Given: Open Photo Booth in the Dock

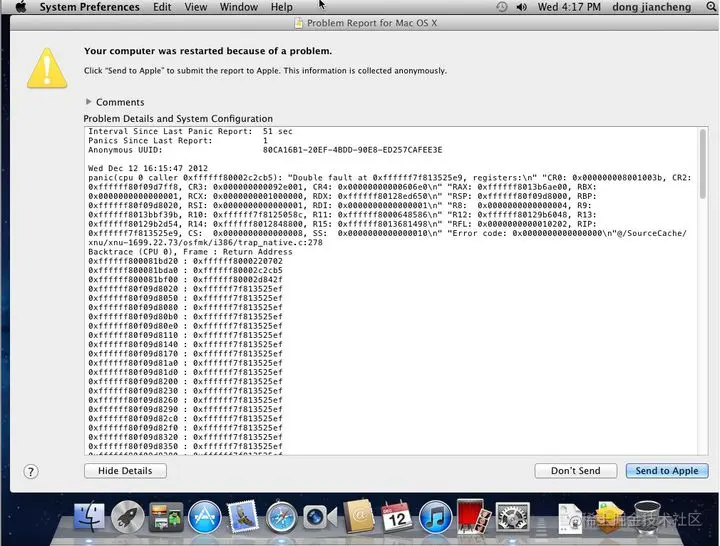Looking at the screenshot, I should (x=473, y=517).
